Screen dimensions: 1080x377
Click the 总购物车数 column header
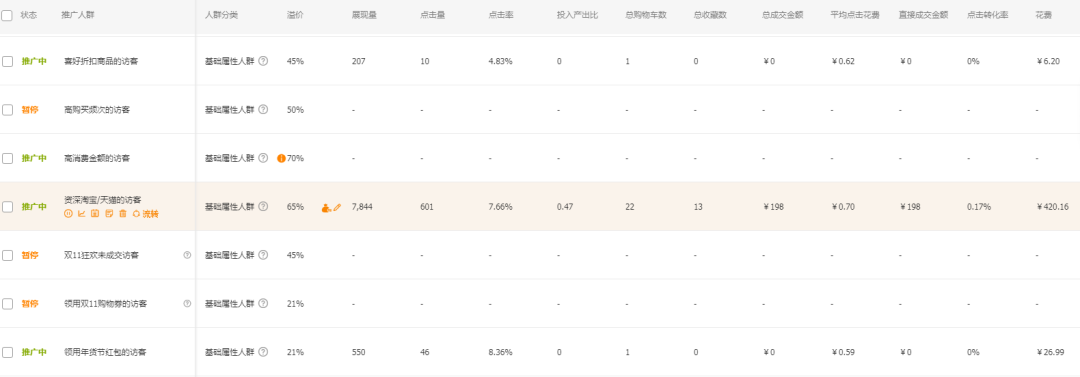(646, 14)
